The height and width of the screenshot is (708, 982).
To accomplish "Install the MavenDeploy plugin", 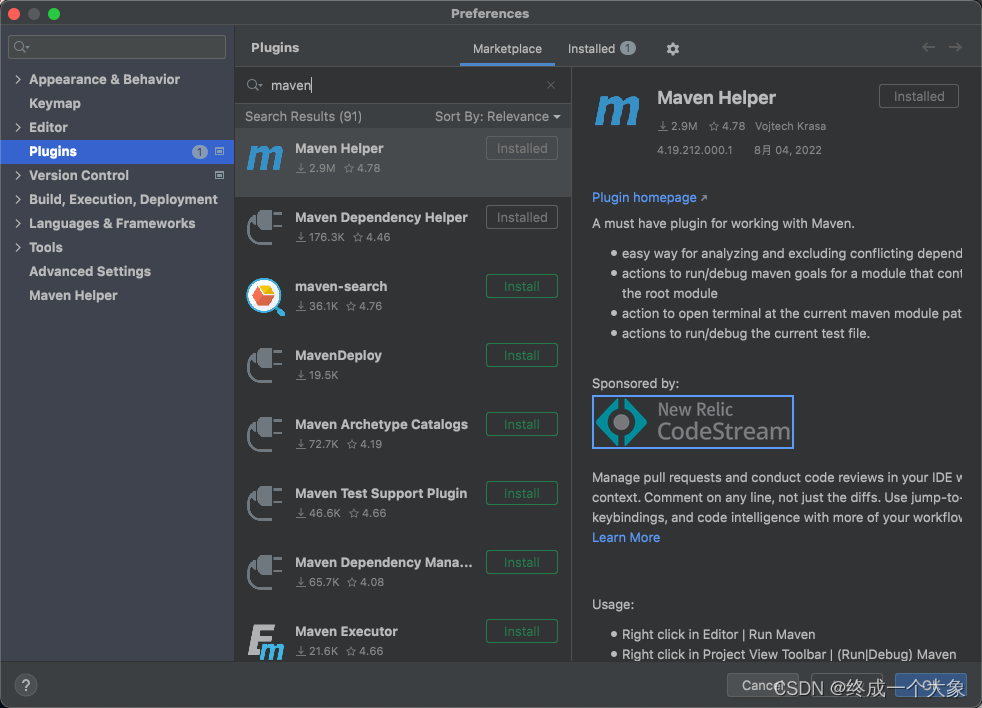I will point(522,355).
